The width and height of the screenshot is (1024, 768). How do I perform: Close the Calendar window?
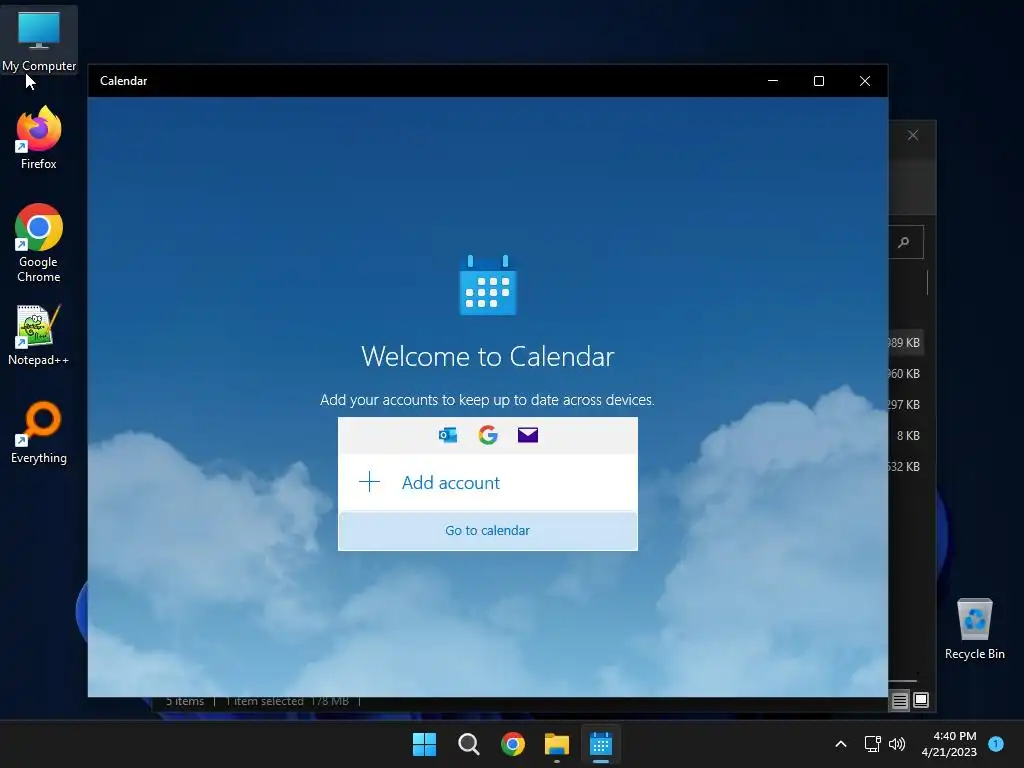pyautogui.click(x=865, y=81)
